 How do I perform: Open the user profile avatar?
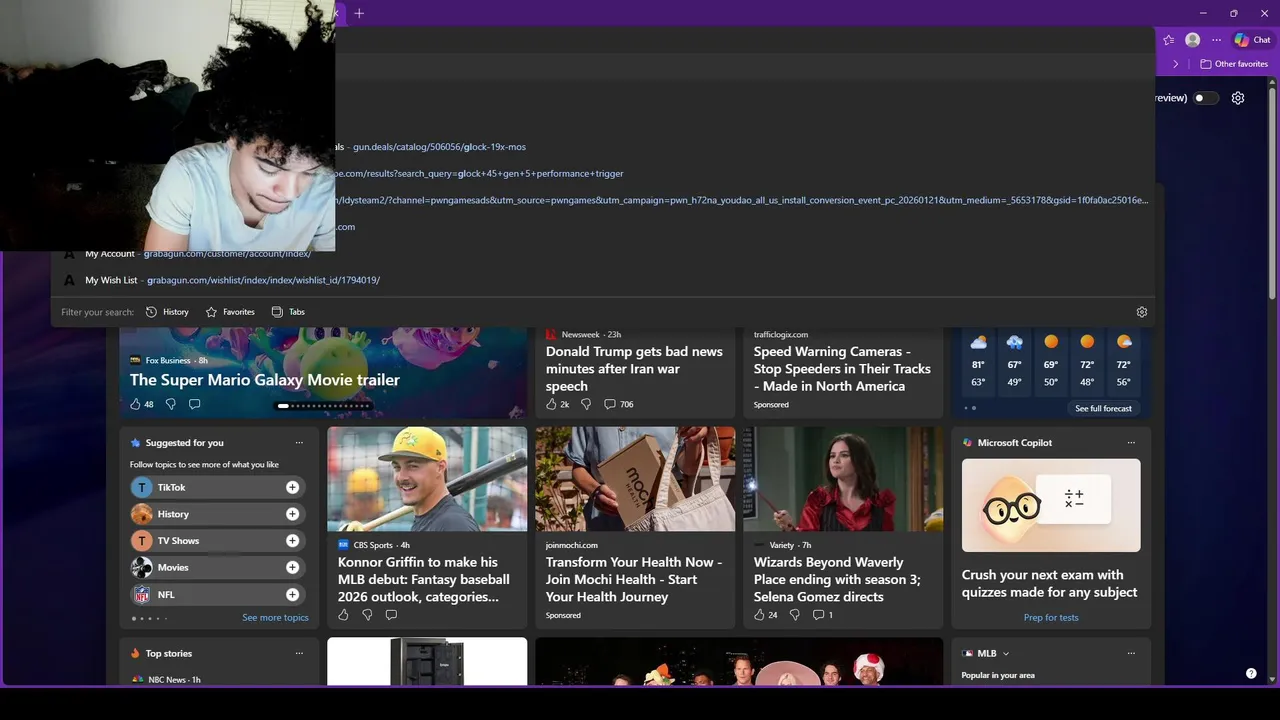point(1192,40)
